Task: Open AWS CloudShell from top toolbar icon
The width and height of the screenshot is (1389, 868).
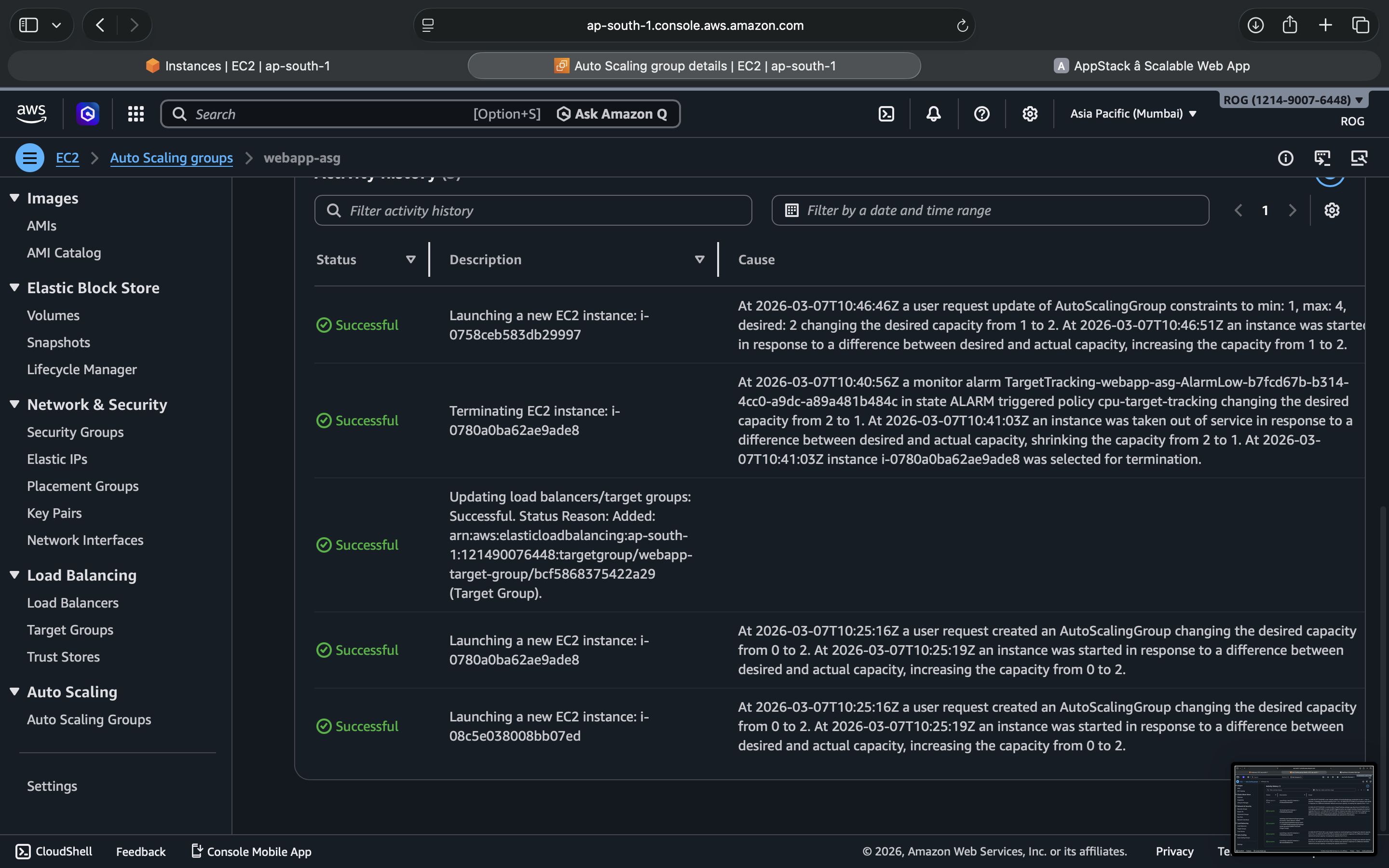Action: [x=886, y=114]
